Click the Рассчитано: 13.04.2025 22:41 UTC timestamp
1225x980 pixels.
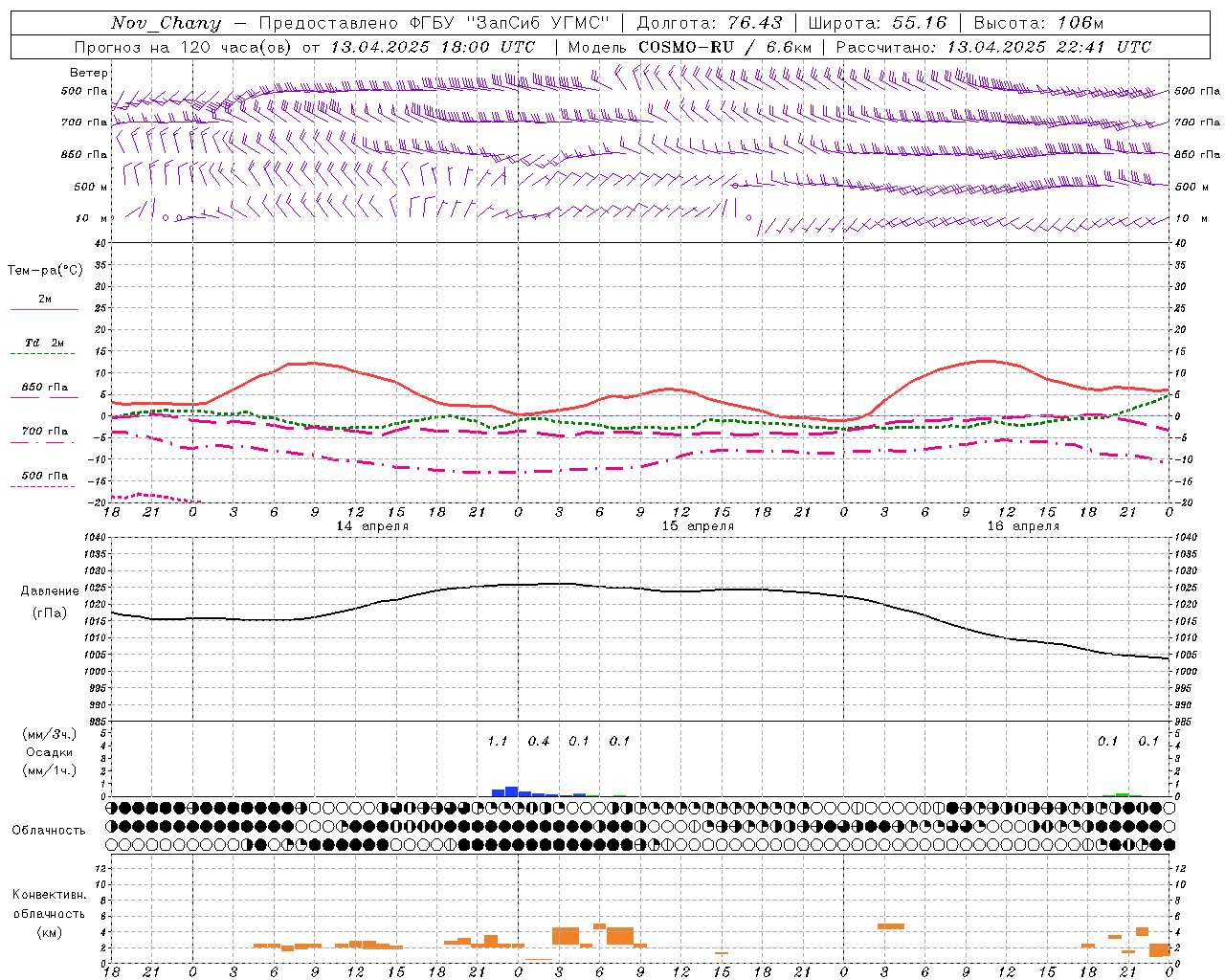[x=993, y=47]
